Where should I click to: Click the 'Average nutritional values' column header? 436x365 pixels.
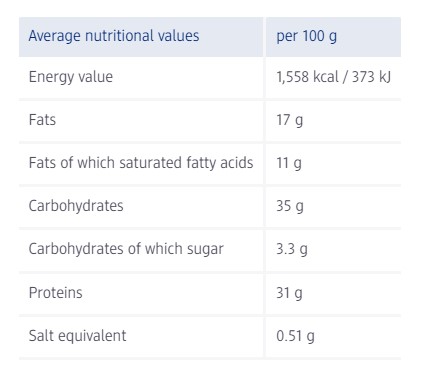[114, 36]
